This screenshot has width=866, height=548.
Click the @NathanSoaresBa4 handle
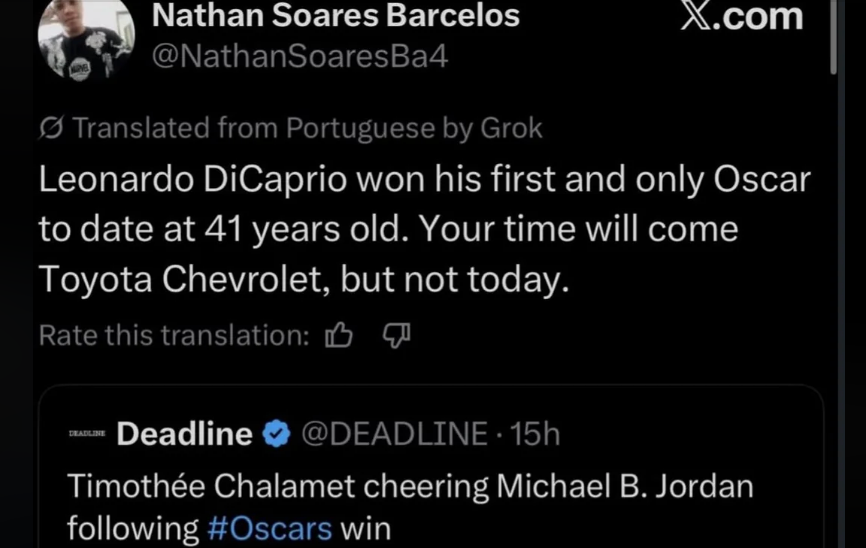coord(298,56)
